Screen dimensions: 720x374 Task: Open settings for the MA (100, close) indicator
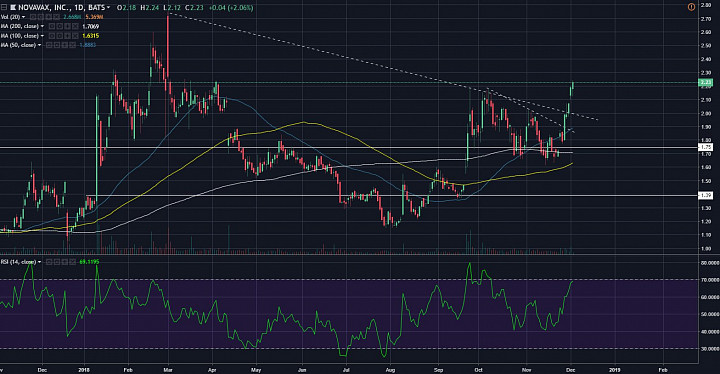click(60, 35)
